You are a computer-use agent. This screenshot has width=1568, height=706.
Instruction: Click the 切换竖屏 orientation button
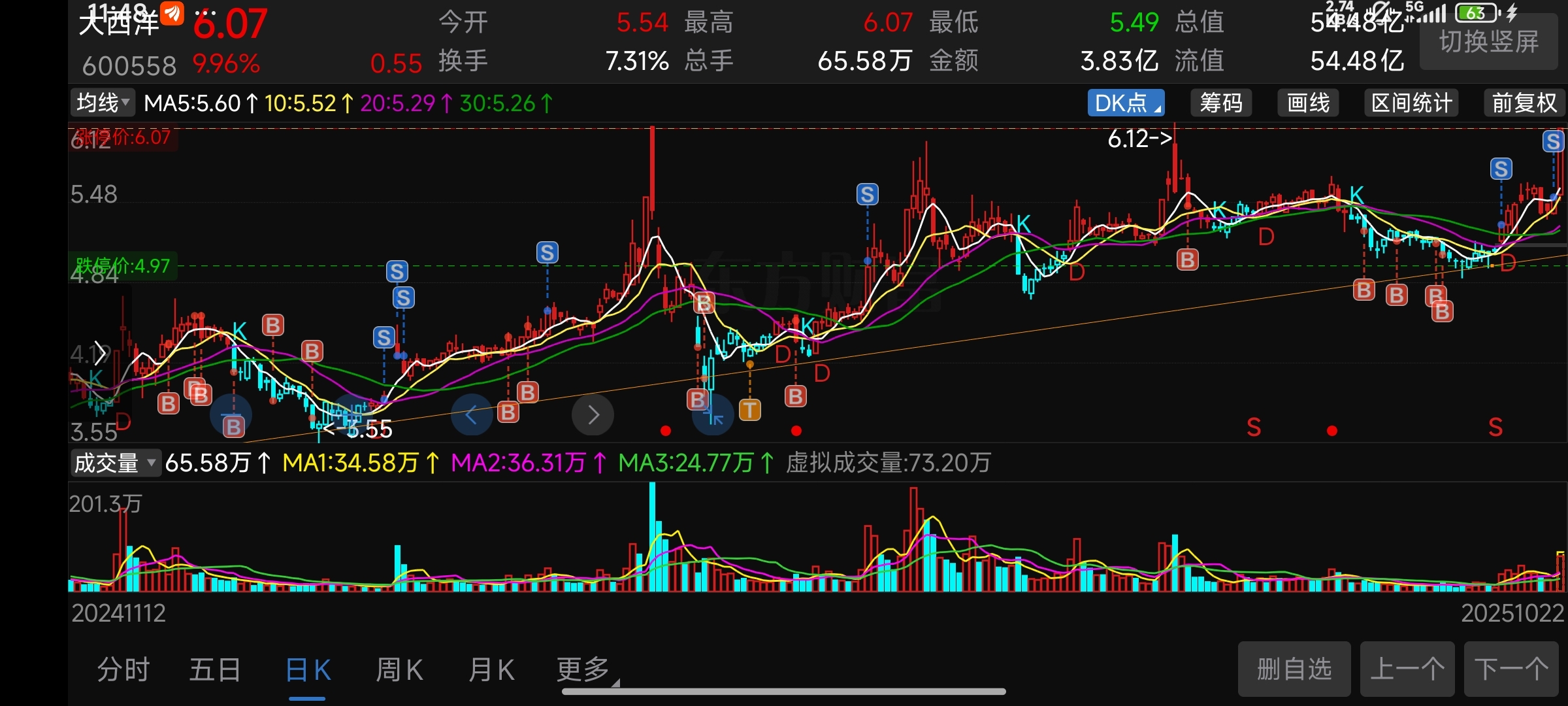[x=1488, y=42]
